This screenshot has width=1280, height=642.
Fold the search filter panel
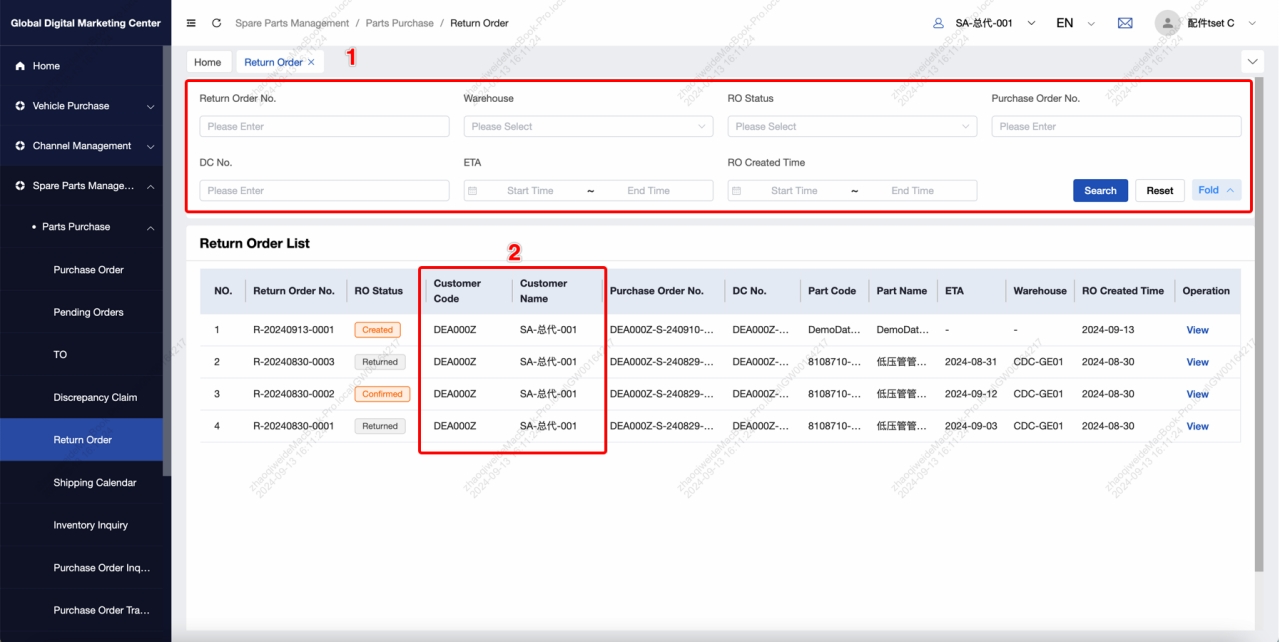[x=1216, y=190]
